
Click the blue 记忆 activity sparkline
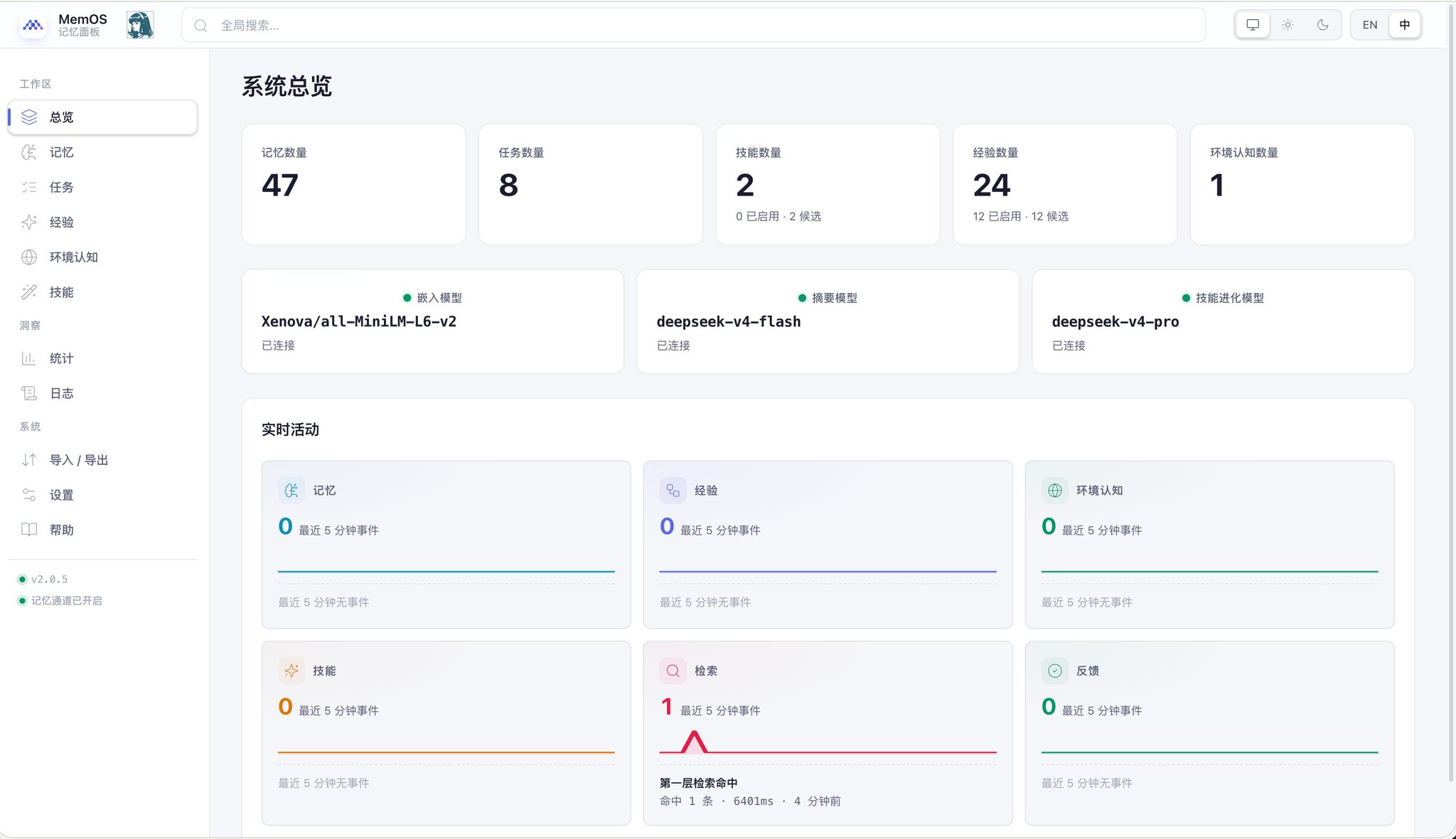point(446,571)
